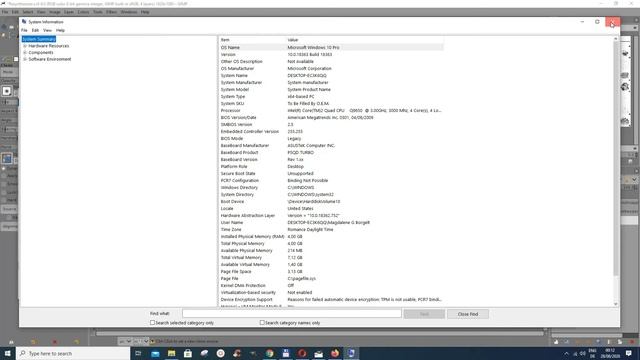
Task: Open the Windows menu in GIMP
Action: point(129,12)
